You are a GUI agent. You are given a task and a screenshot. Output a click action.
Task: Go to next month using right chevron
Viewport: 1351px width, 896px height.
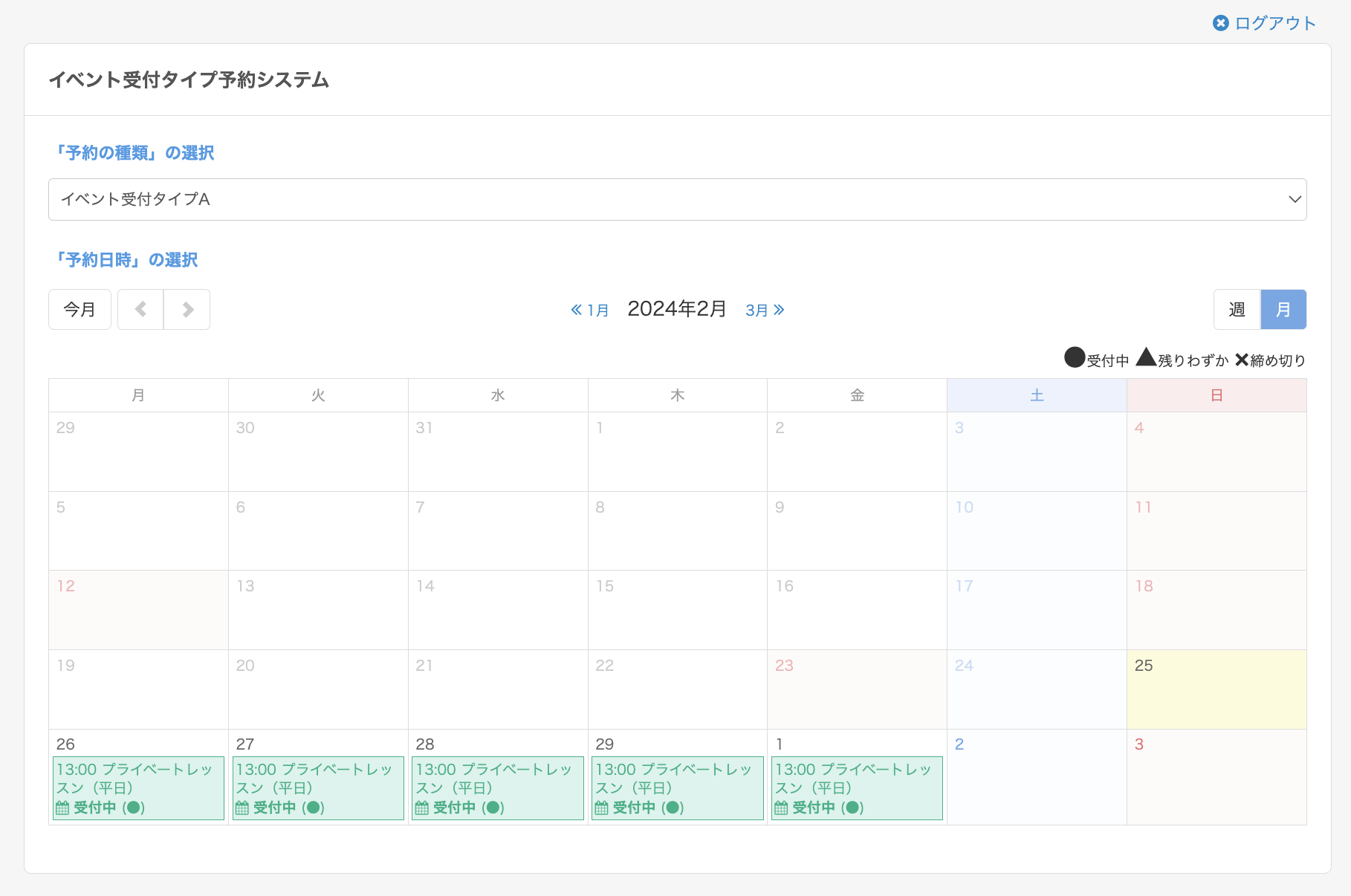[187, 309]
